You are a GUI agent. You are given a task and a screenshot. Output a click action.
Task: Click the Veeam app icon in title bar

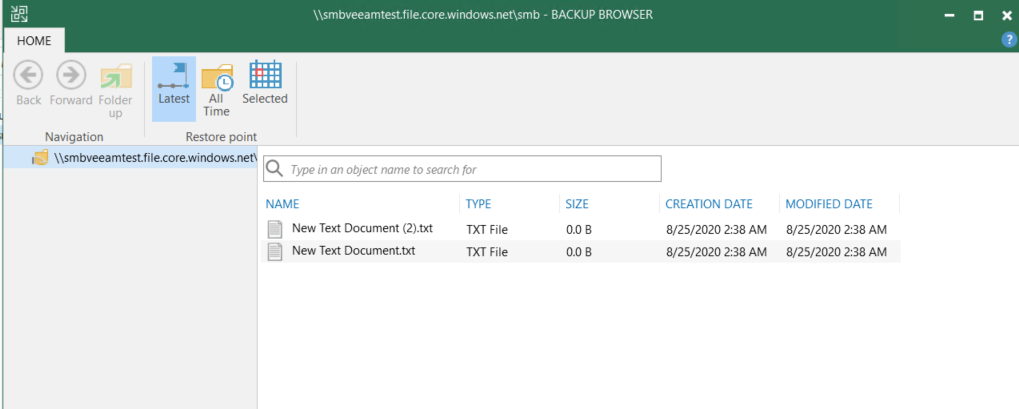tap(19, 15)
